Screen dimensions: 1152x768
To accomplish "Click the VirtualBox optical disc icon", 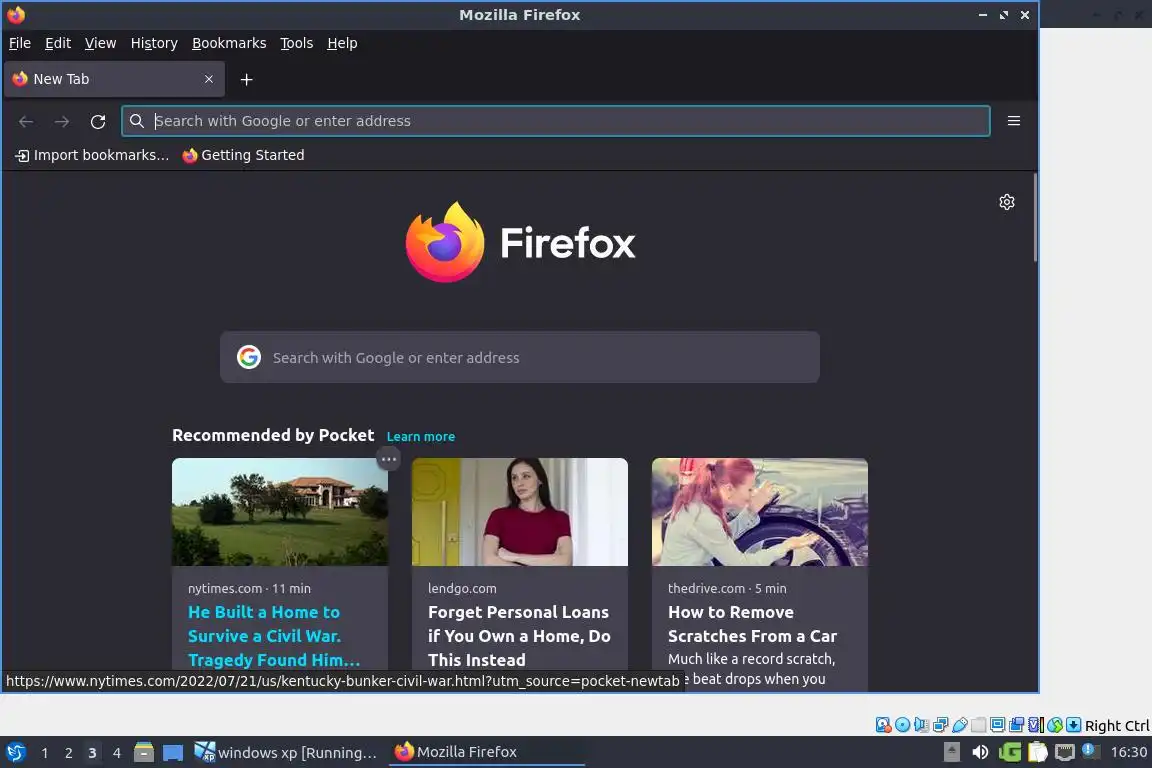I will [902, 725].
